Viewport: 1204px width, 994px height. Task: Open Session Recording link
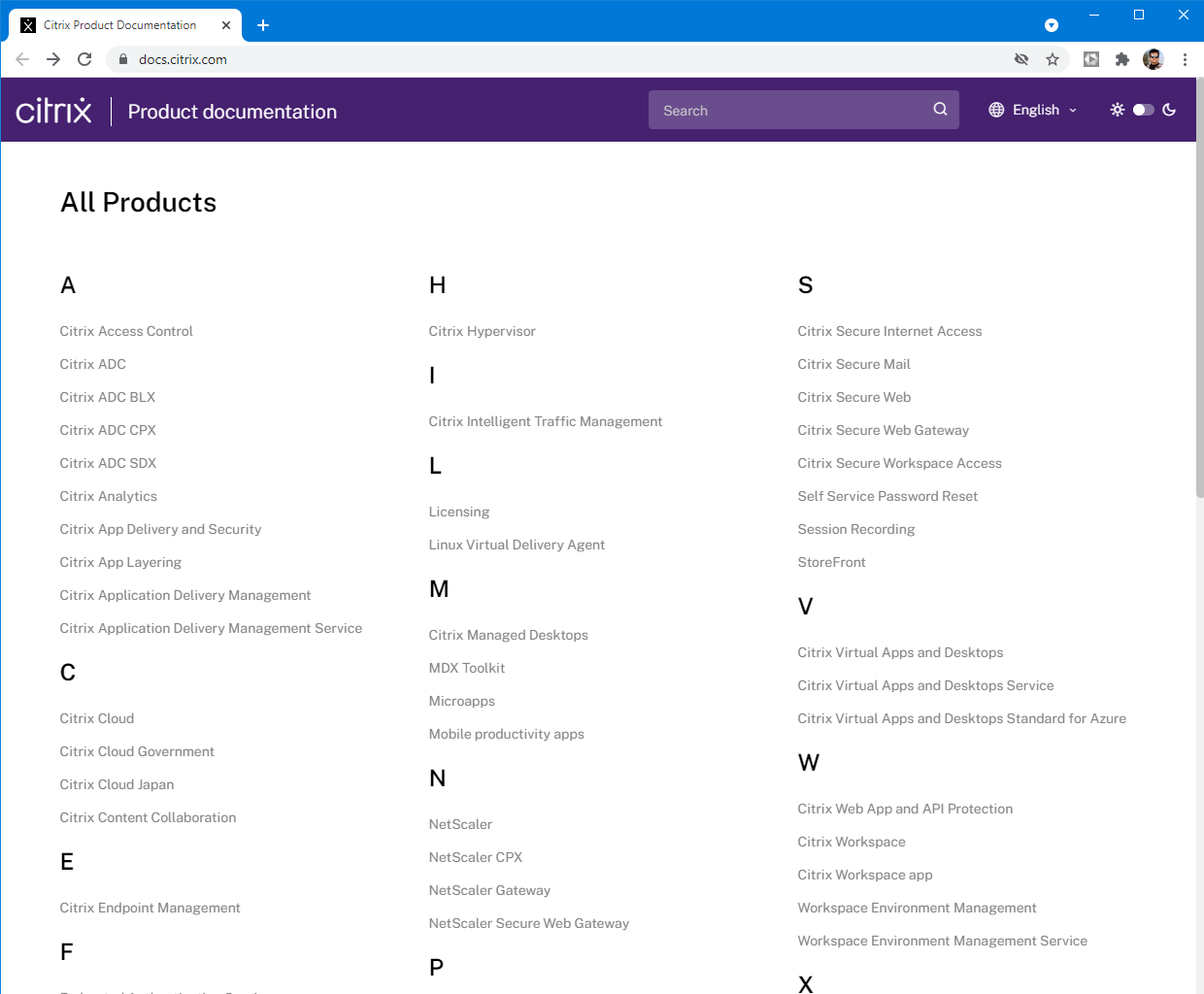(x=856, y=529)
